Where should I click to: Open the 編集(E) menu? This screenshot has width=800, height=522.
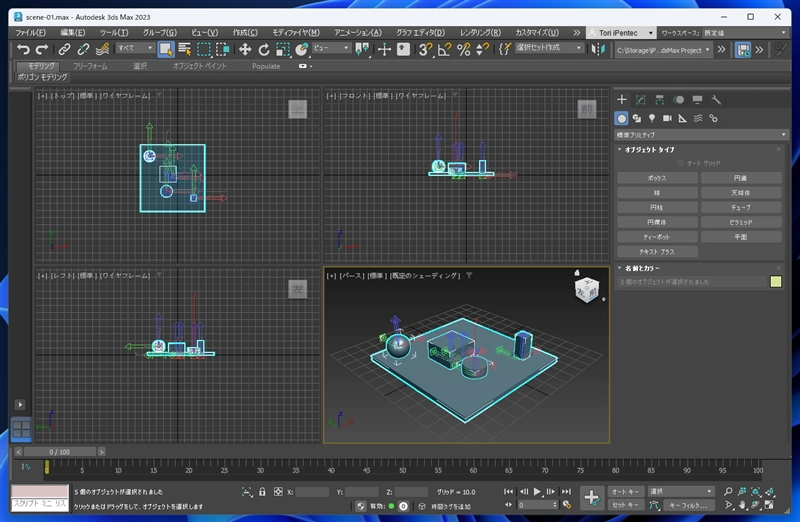(x=72, y=33)
